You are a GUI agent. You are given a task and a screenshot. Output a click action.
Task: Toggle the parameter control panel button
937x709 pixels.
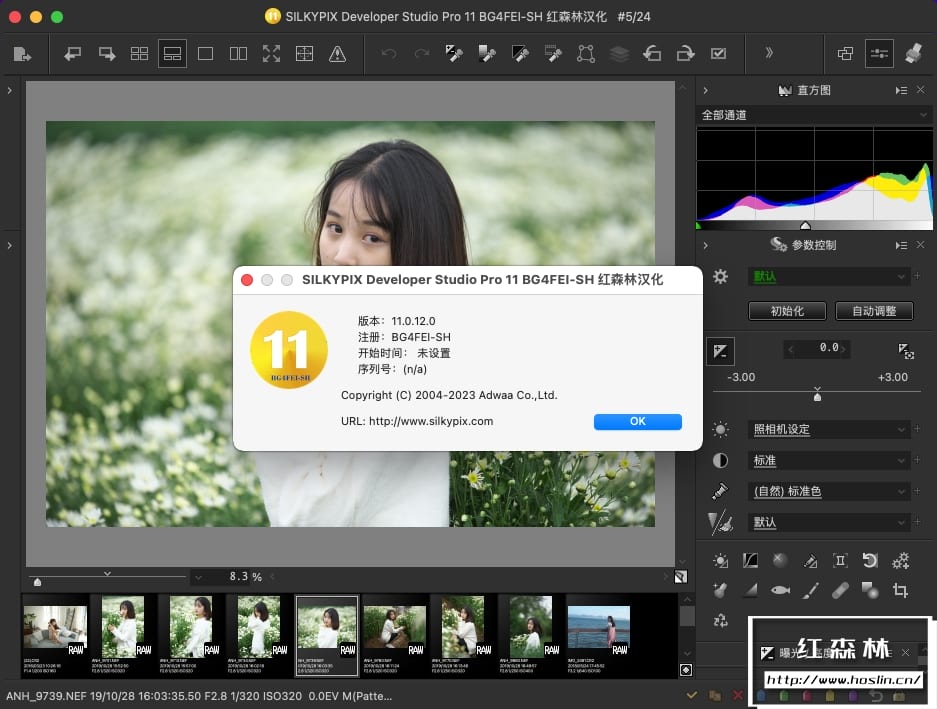pyautogui.click(x=879, y=54)
